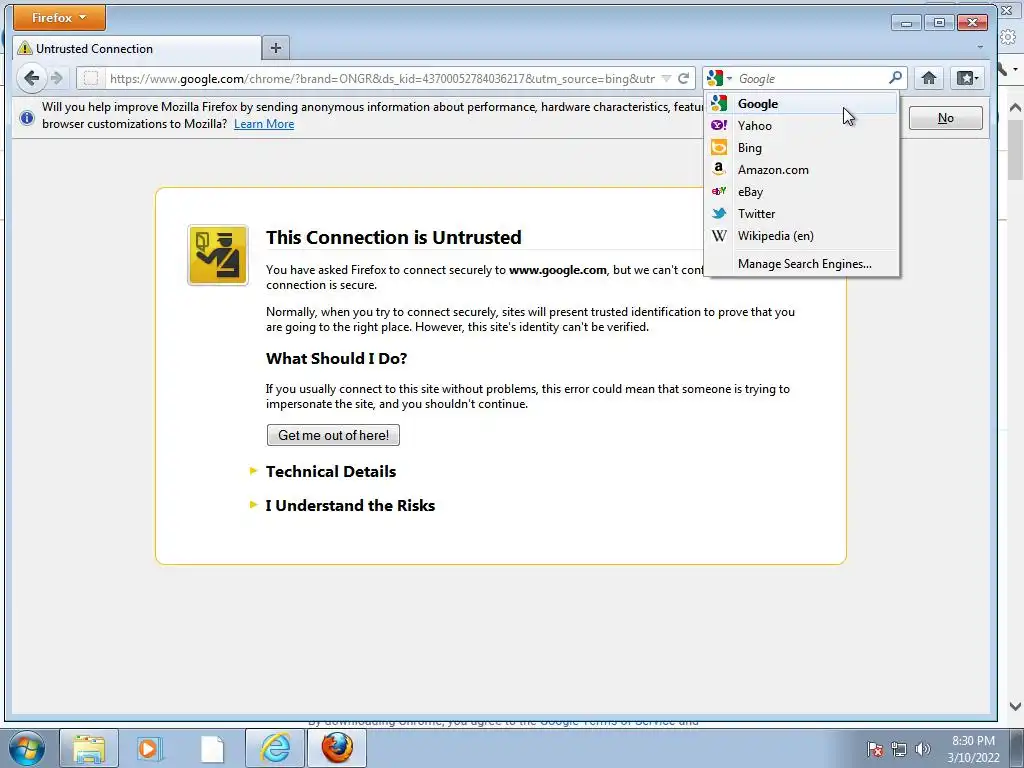Open Internet Explorer from the taskbar
Viewport: 1024px width, 768px height.
(x=275, y=748)
